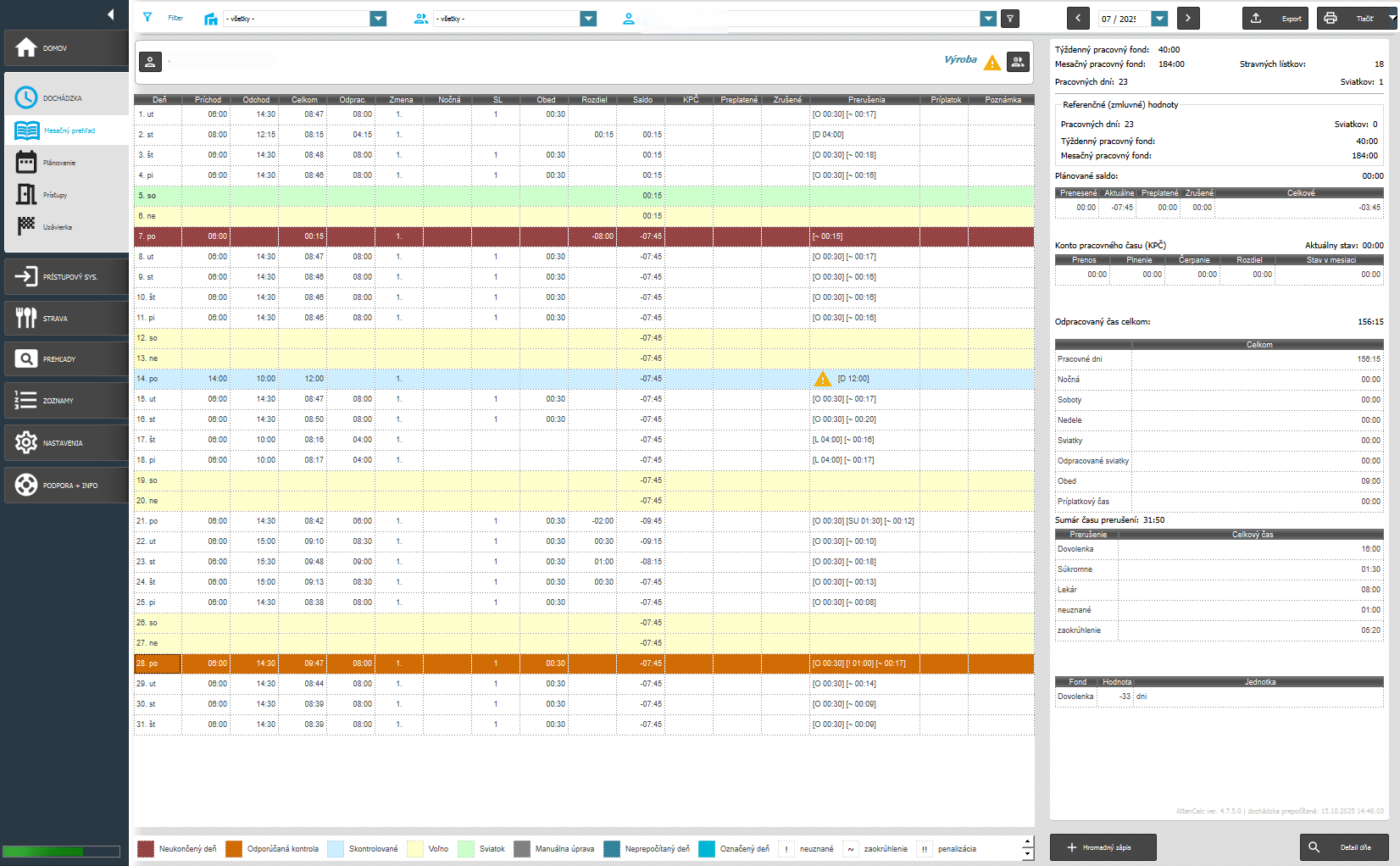Click the Výroba warning triangle icon

[992, 63]
